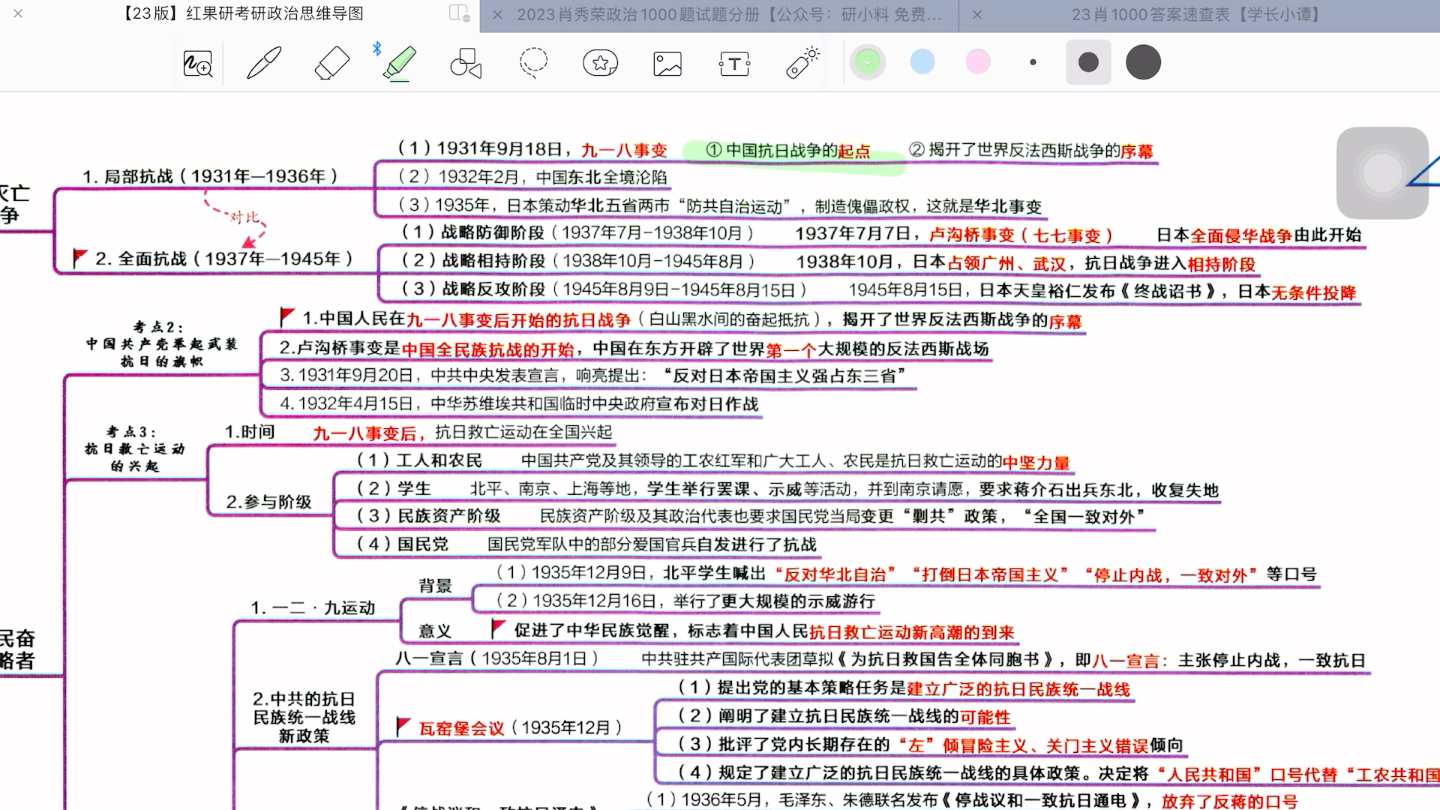This screenshot has height=810, width=1440.
Task: Click node （3）民族资产阶级
Action: point(429,516)
